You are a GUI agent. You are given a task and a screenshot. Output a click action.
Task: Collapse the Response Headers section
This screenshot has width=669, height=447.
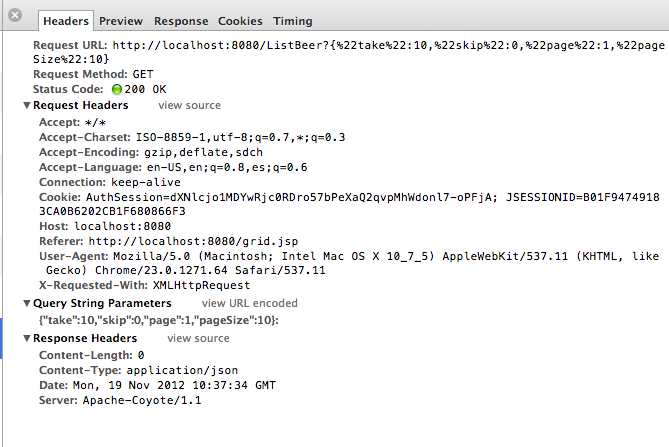(x=27, y=338)
